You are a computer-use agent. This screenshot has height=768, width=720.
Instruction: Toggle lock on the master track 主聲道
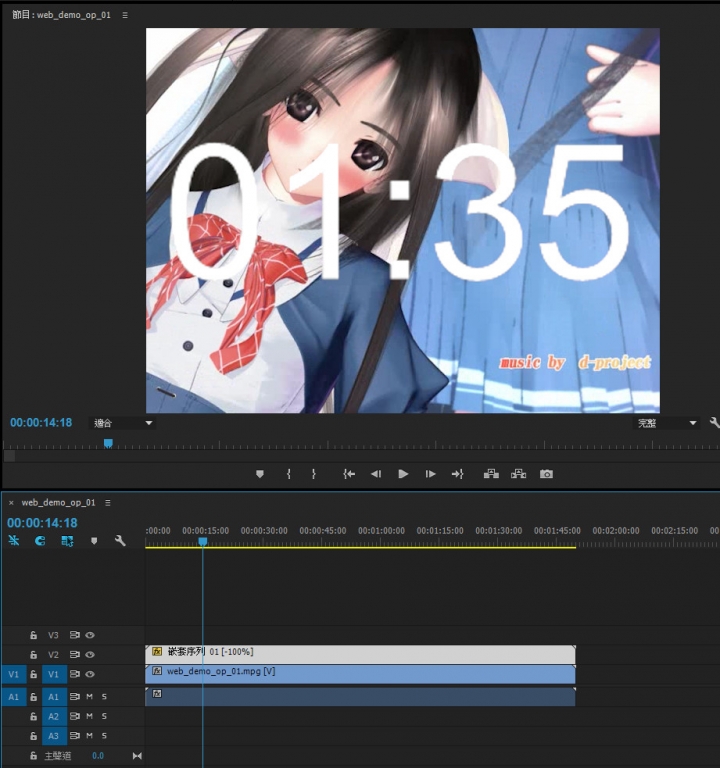point(33,756)
